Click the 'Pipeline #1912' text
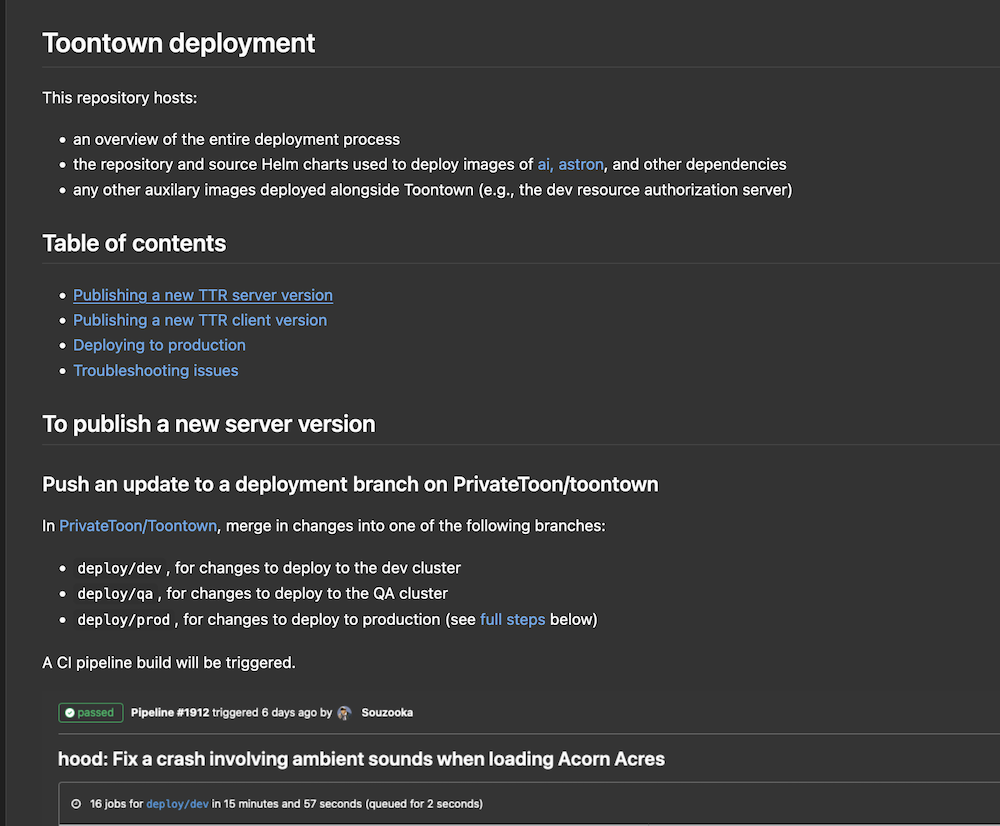Screen dimensions: 1000x826 (x=170, y=712)
